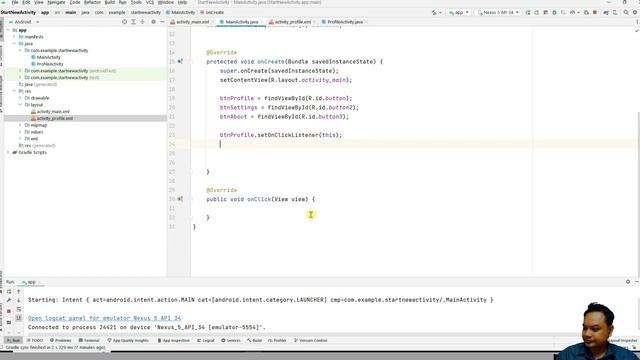Hide the Project panel with minus icon
The image size is (640, 360).
coord(162,22)
